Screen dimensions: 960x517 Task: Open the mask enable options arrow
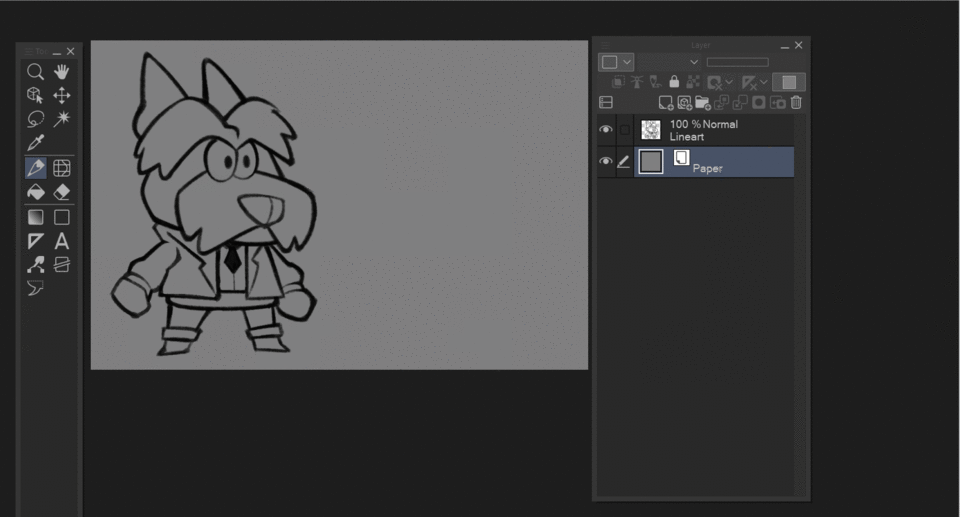[729, 81]
